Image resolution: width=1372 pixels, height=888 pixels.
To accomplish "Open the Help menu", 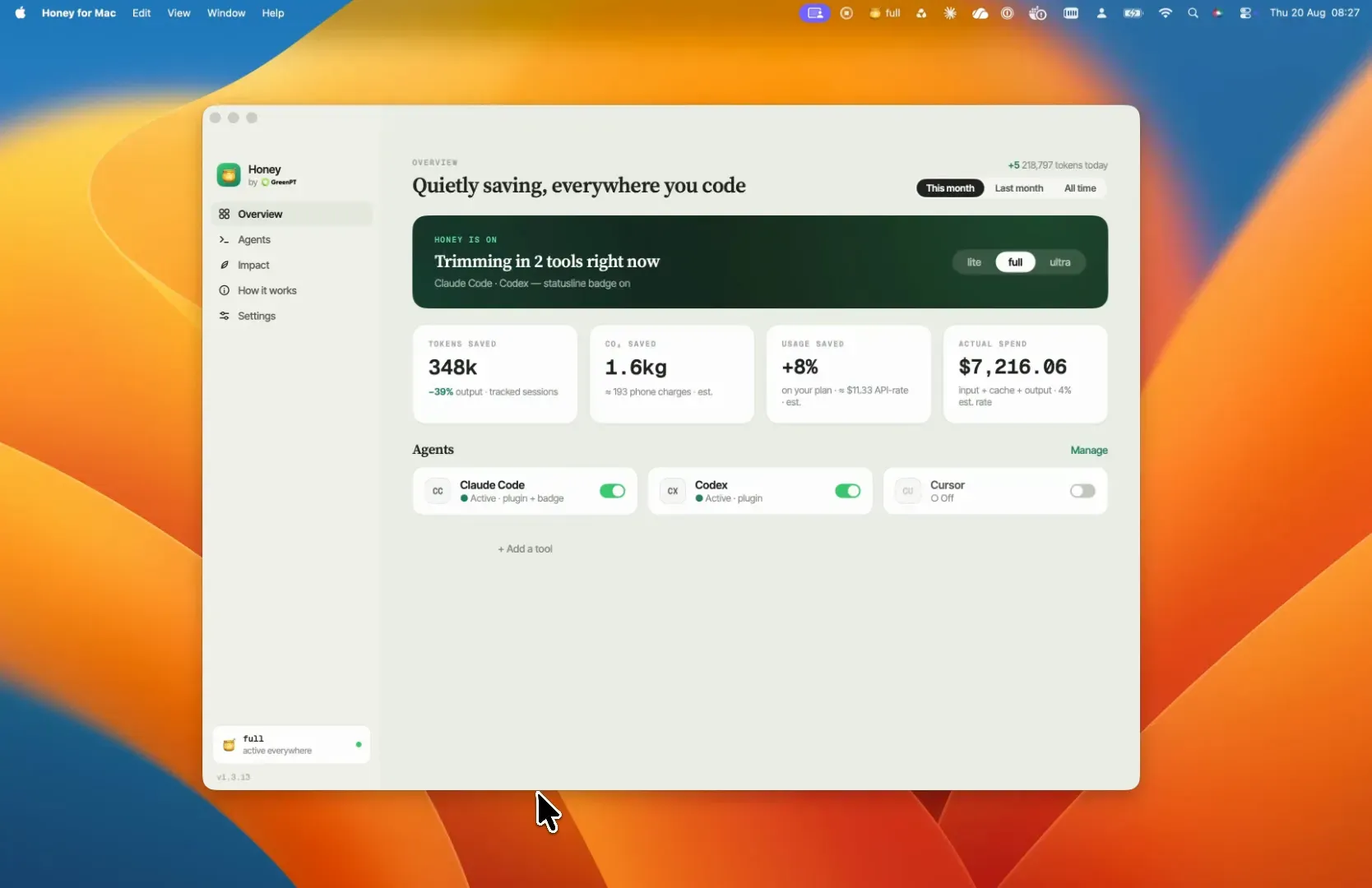I will click(273, 13).
